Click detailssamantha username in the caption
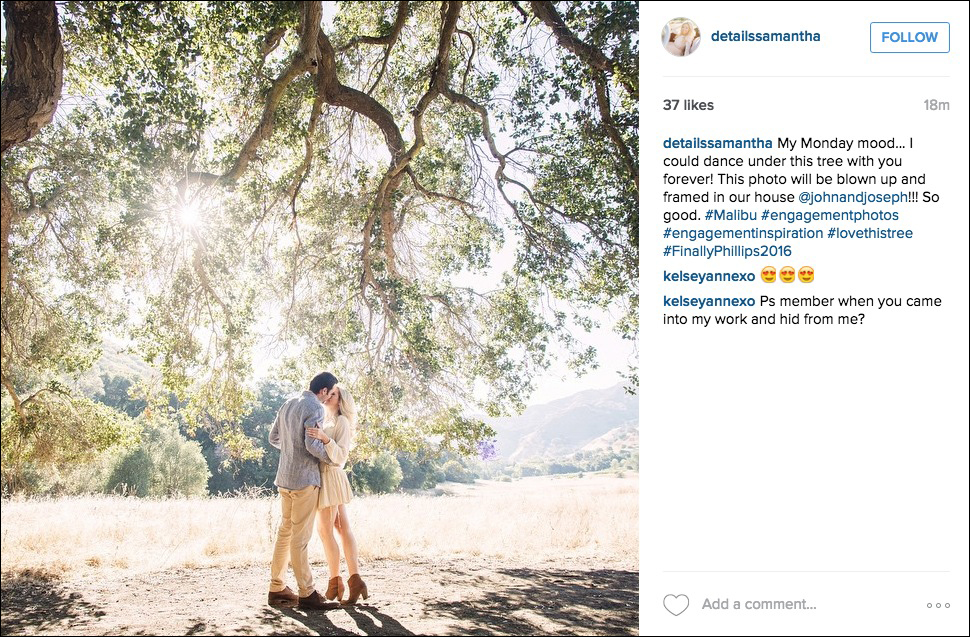The height and width of the screenshot is (637, 970). 718,143
